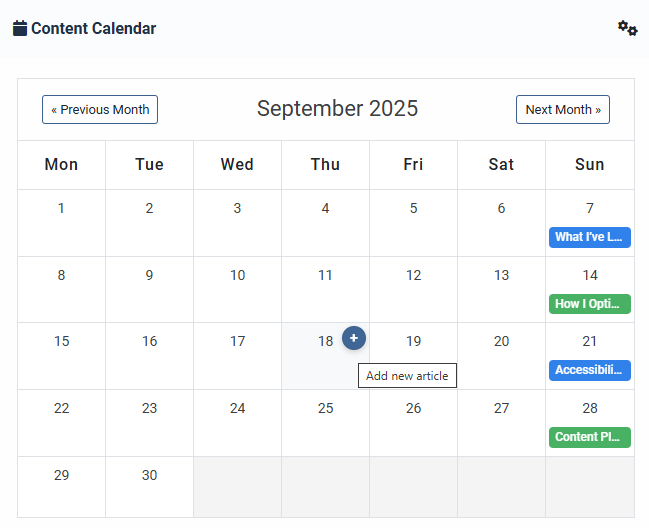Select September 15 day cell

[61, 355]
